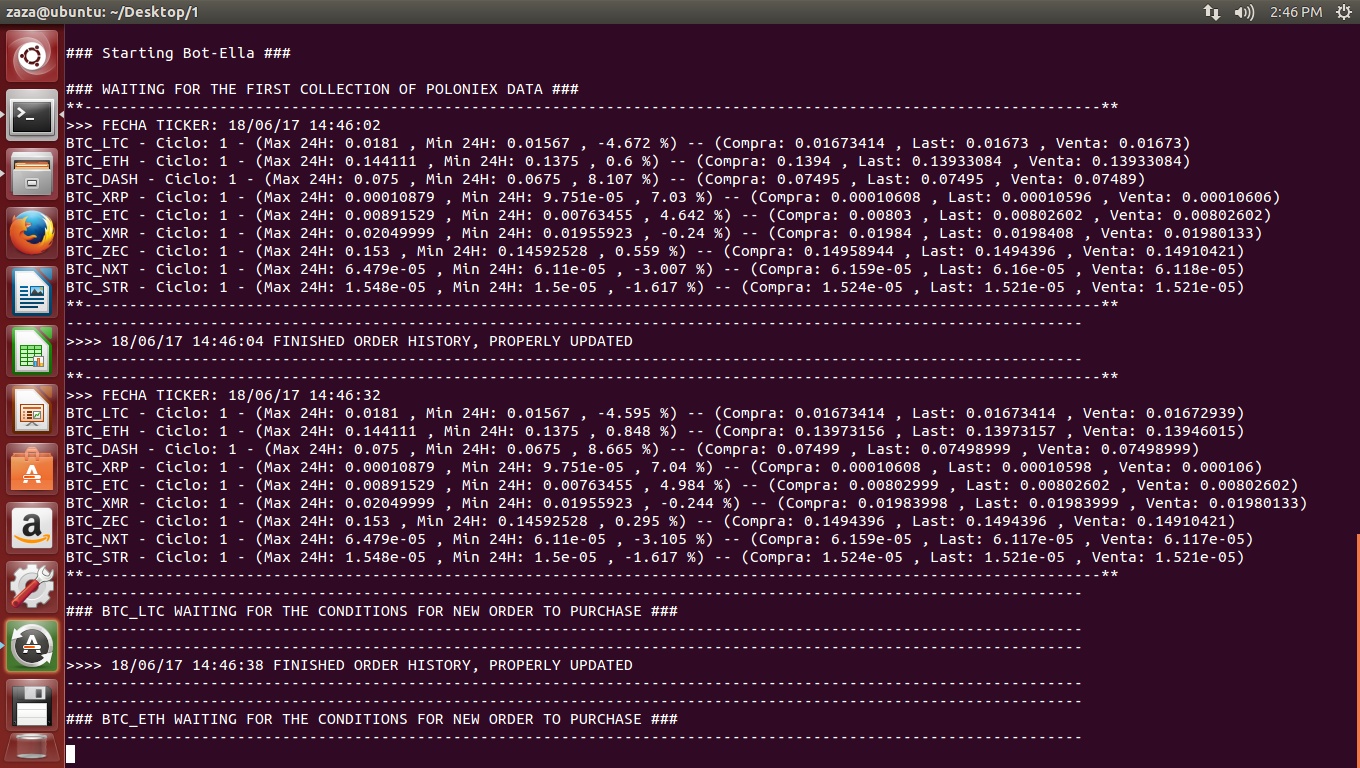Click the terminal scrollbar on the right edge
Image resolution: width=1360 pixels, height=768 pixels.
(x=1357, y=650)
